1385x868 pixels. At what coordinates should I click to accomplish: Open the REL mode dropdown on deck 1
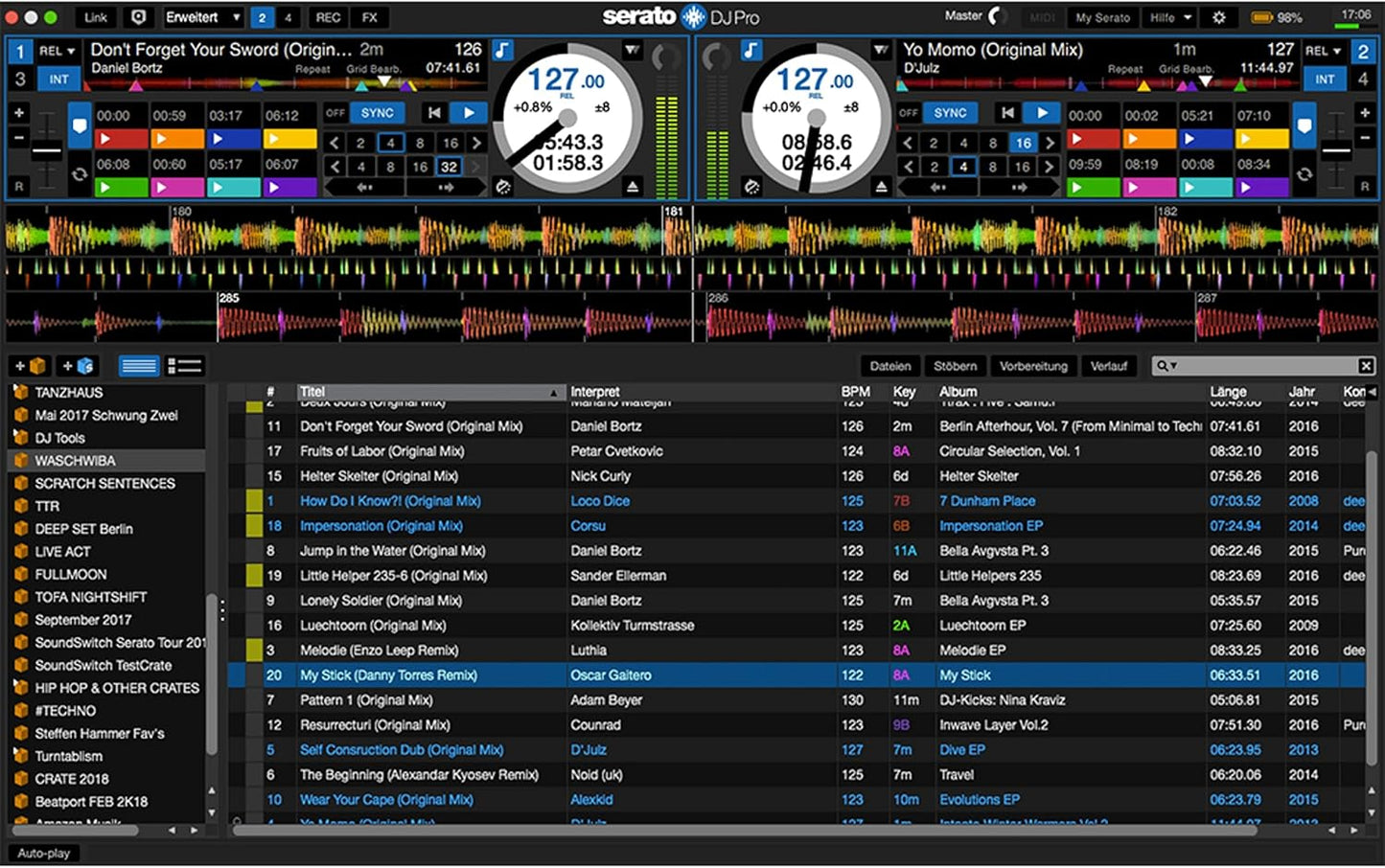pyautogui.click(x=58, y=50)
